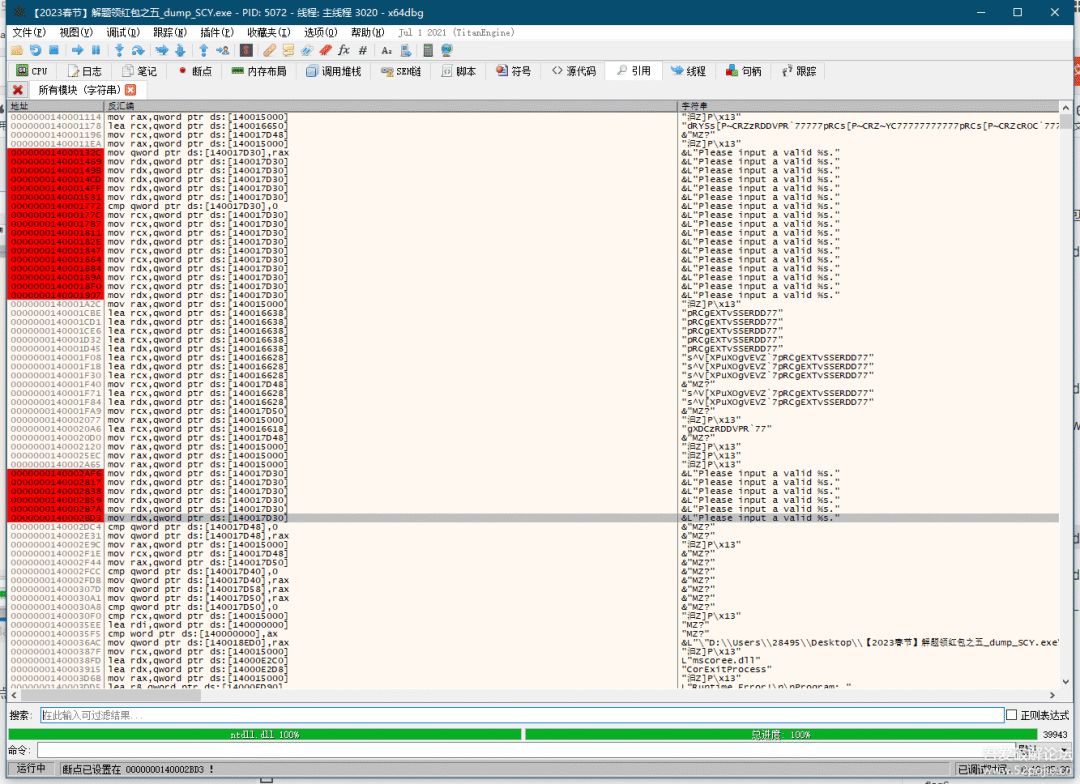The width and height of the screenshot is (1080, 784).
Task: Open the Comments speech-bubble icon
Action: click(x=288, y=50)
